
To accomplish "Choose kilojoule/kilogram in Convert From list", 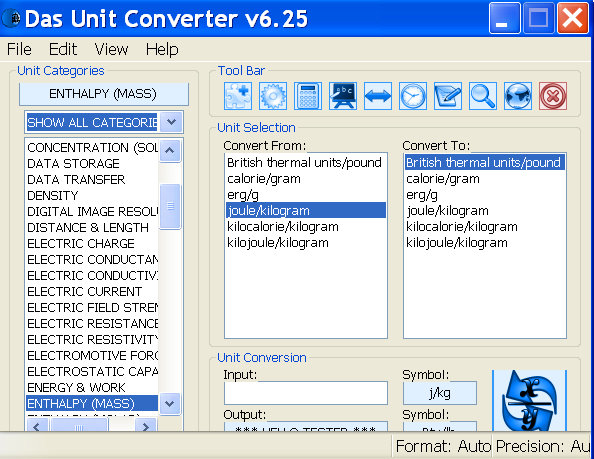I will [x=306, y=243].
